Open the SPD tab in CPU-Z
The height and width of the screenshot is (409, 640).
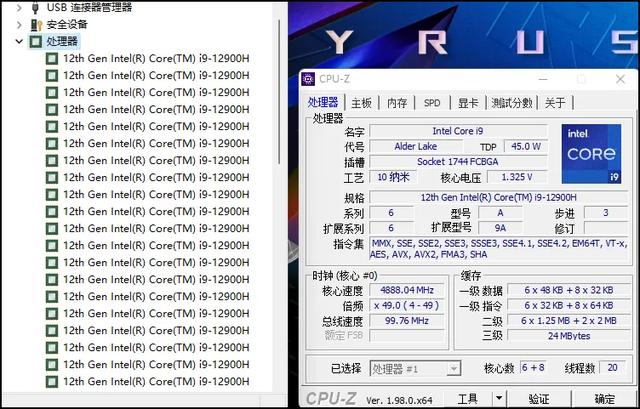(x=432, y=103)
